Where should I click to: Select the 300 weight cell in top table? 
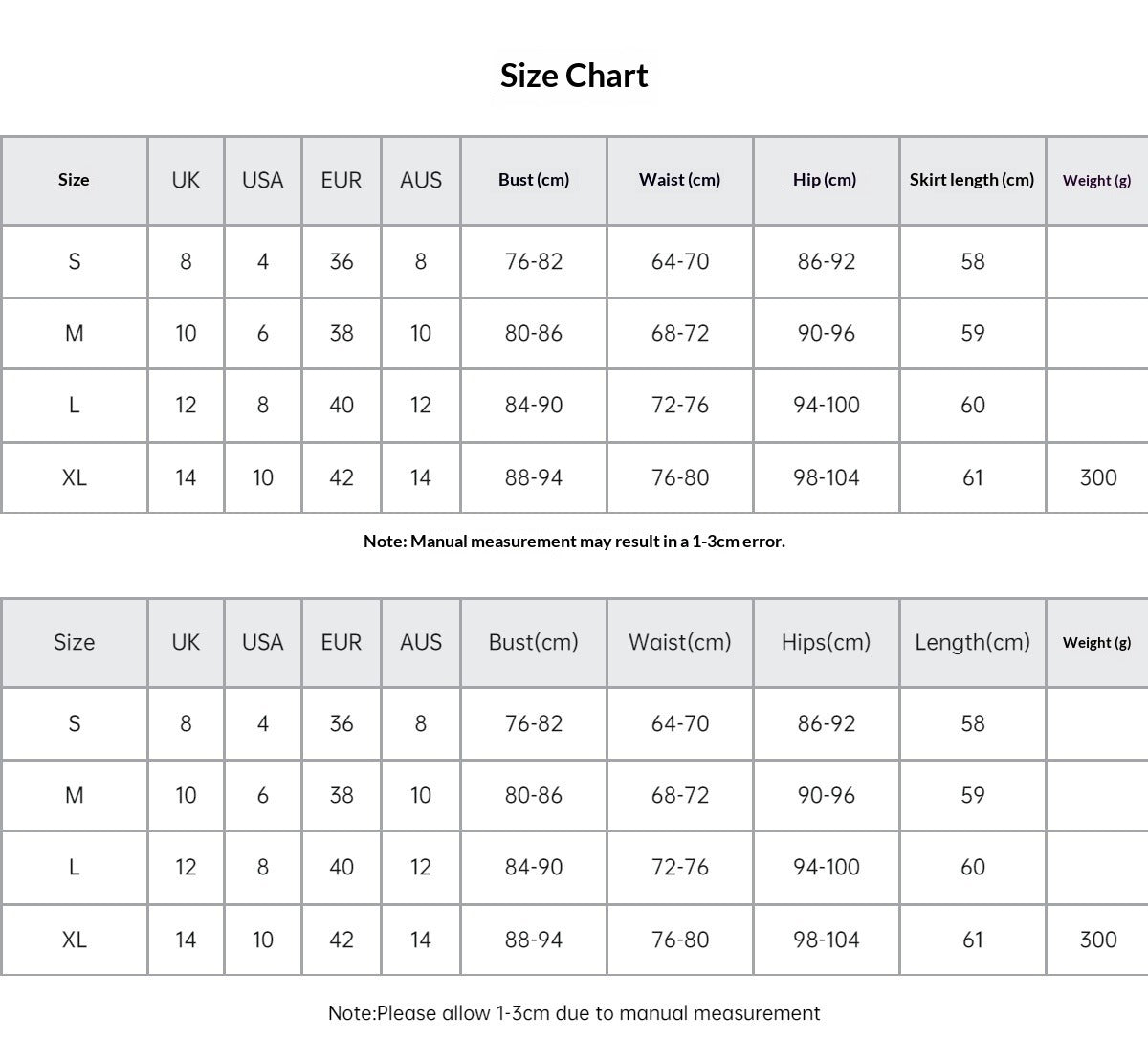point(1098,477)
